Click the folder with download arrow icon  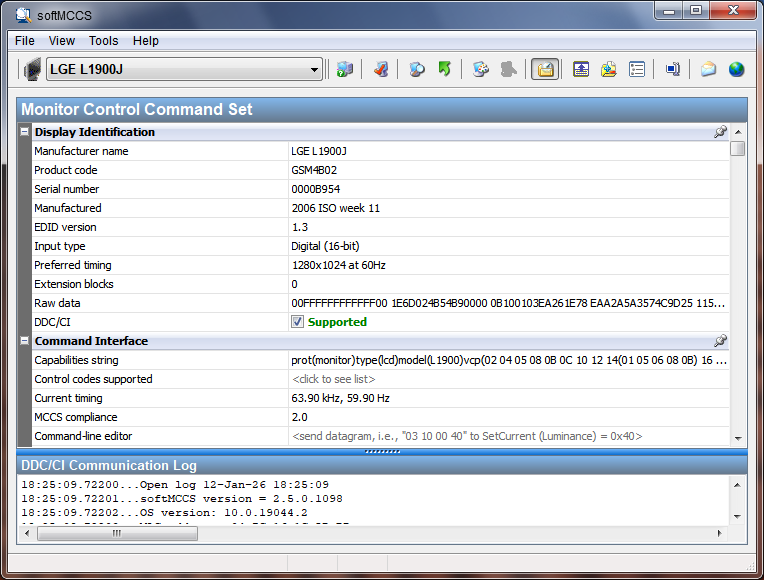[x=609, y=69]
